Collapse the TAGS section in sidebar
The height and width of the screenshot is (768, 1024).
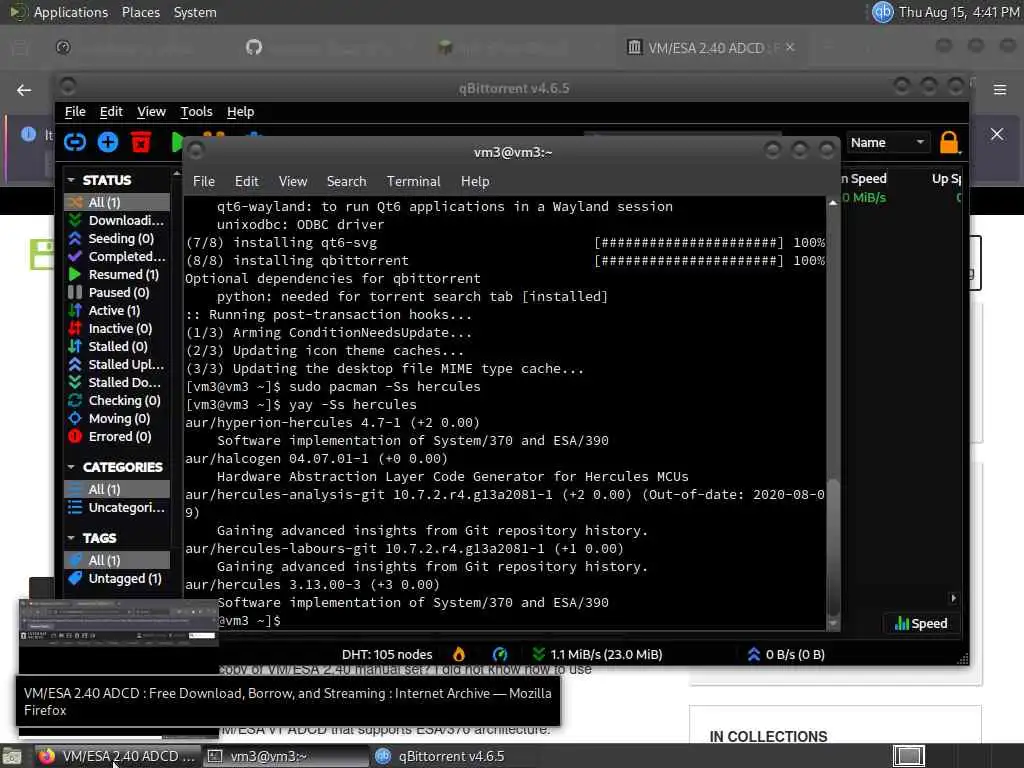pos(71,538)
